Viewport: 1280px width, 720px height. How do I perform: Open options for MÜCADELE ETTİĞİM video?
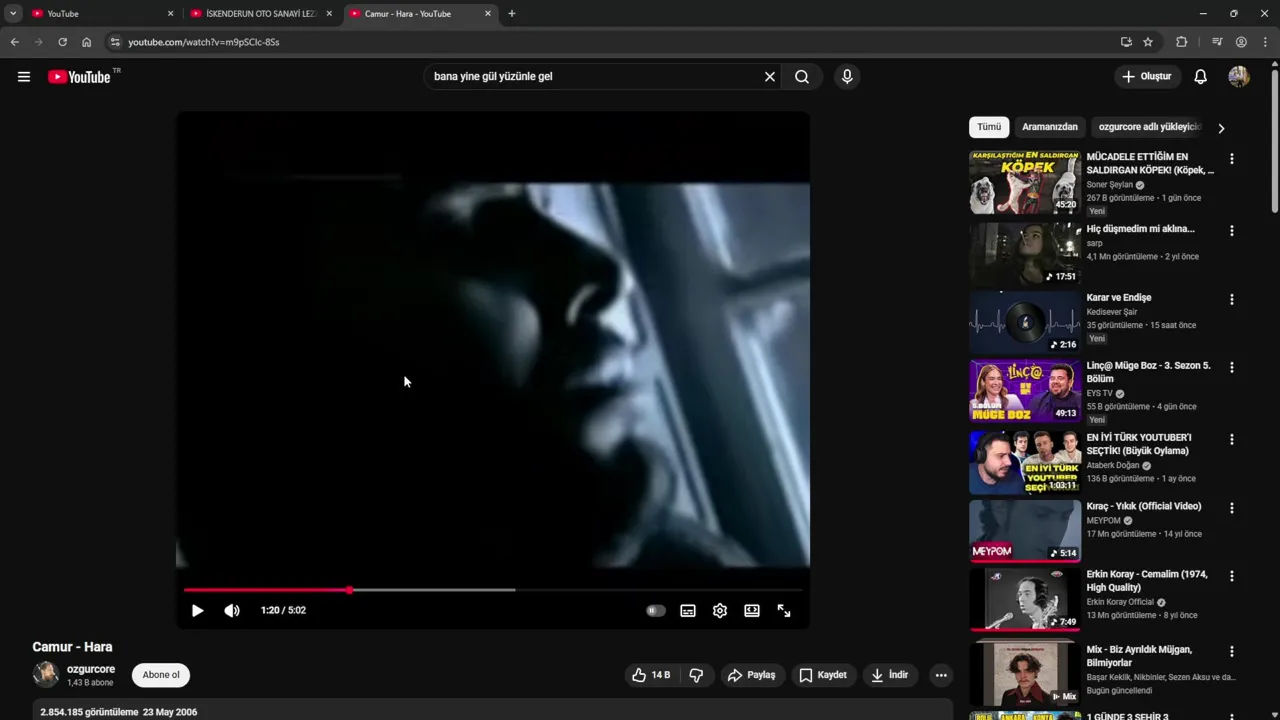click(1232, 159)
